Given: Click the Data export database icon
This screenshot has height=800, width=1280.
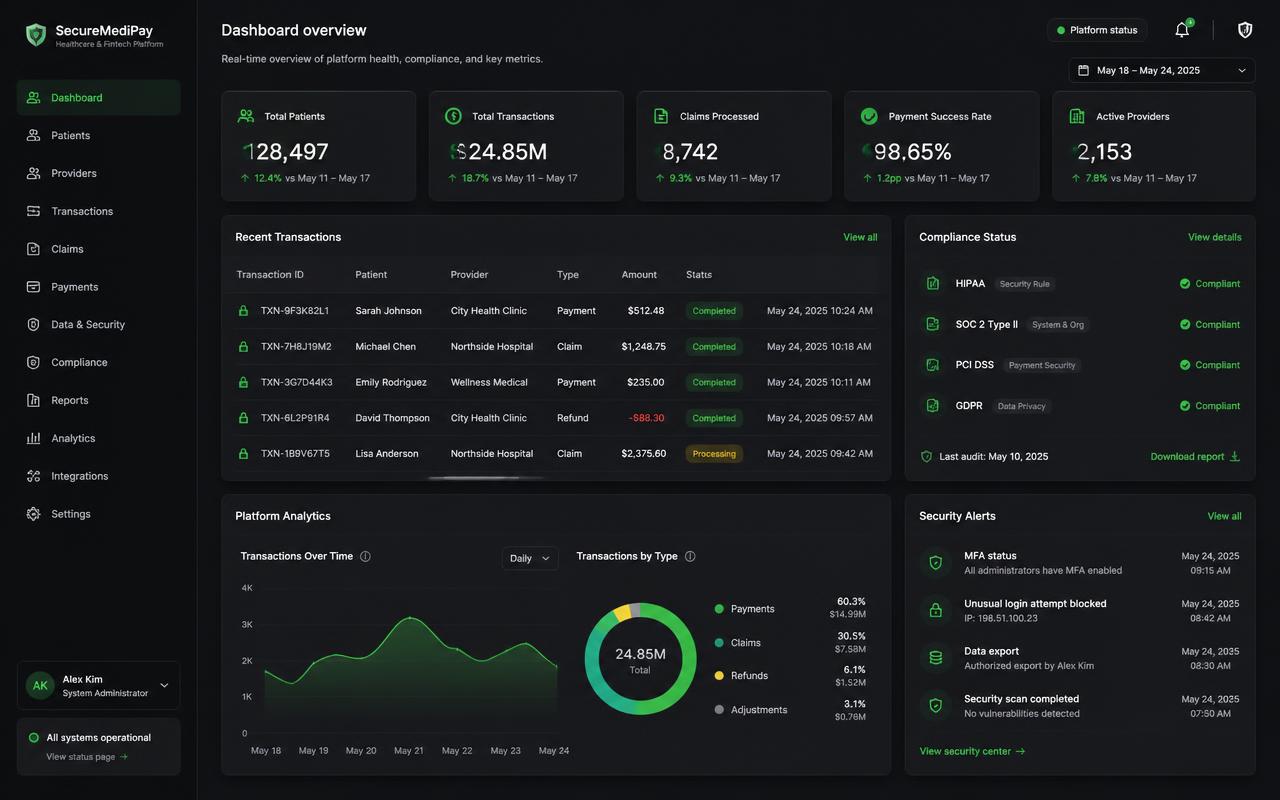Looking at the screenshot, I should pyautogui.click(x=936, y=658).
